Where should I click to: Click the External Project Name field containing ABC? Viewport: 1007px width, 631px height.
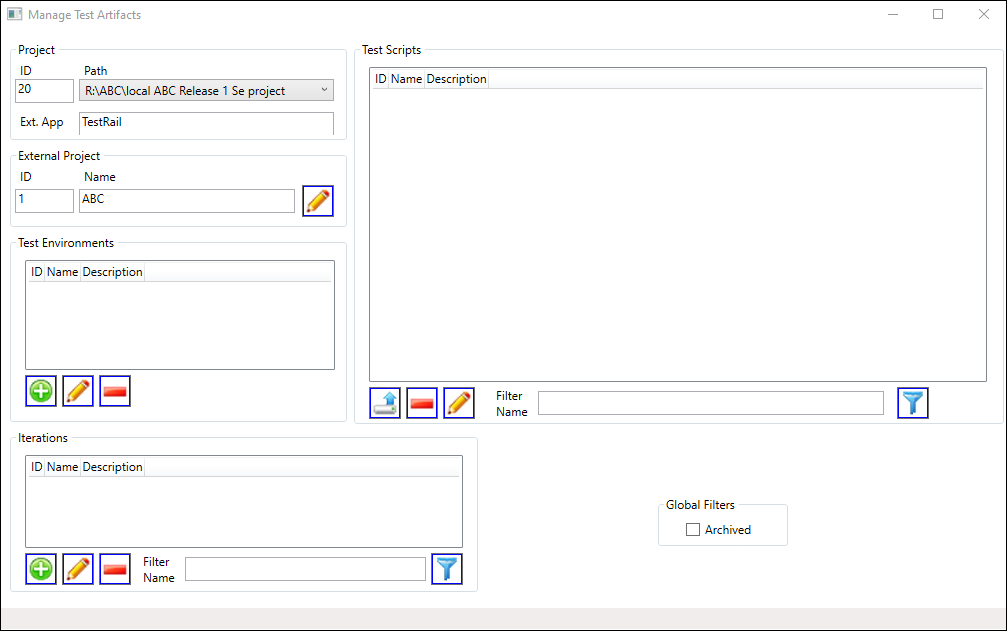[186, 200]
